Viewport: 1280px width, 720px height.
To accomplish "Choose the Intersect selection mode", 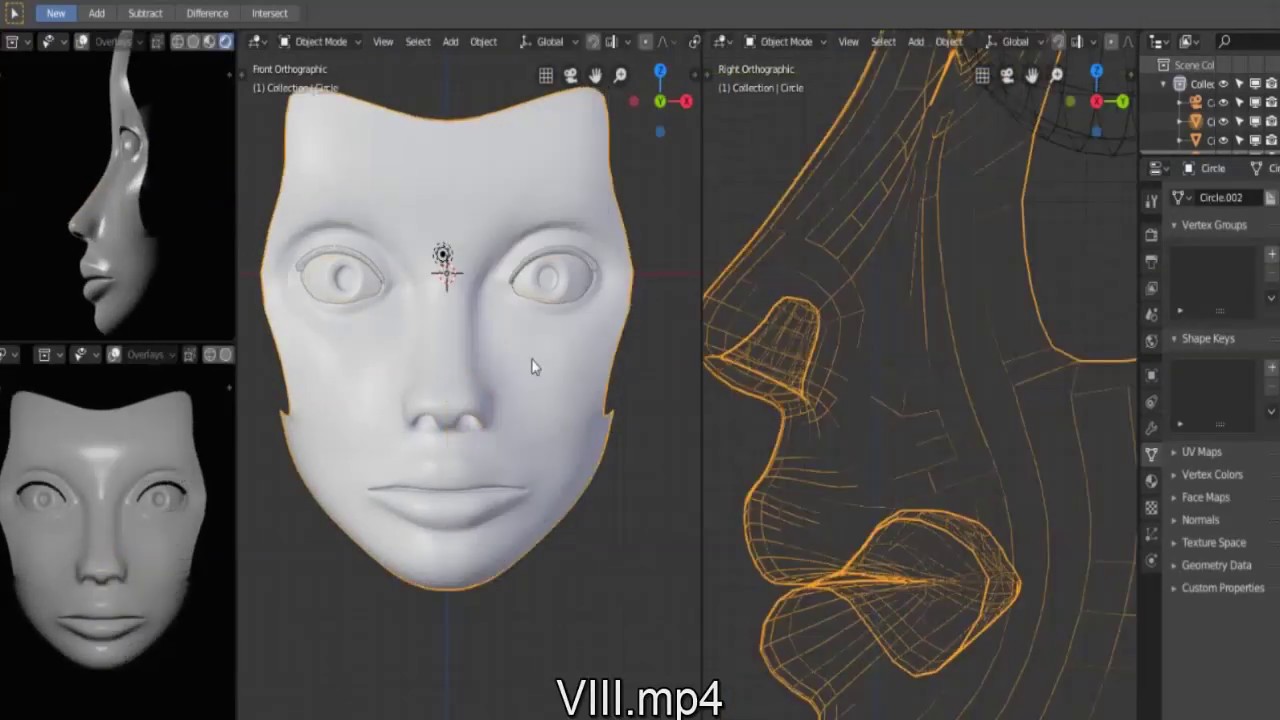I will click(x=269, y=13).
